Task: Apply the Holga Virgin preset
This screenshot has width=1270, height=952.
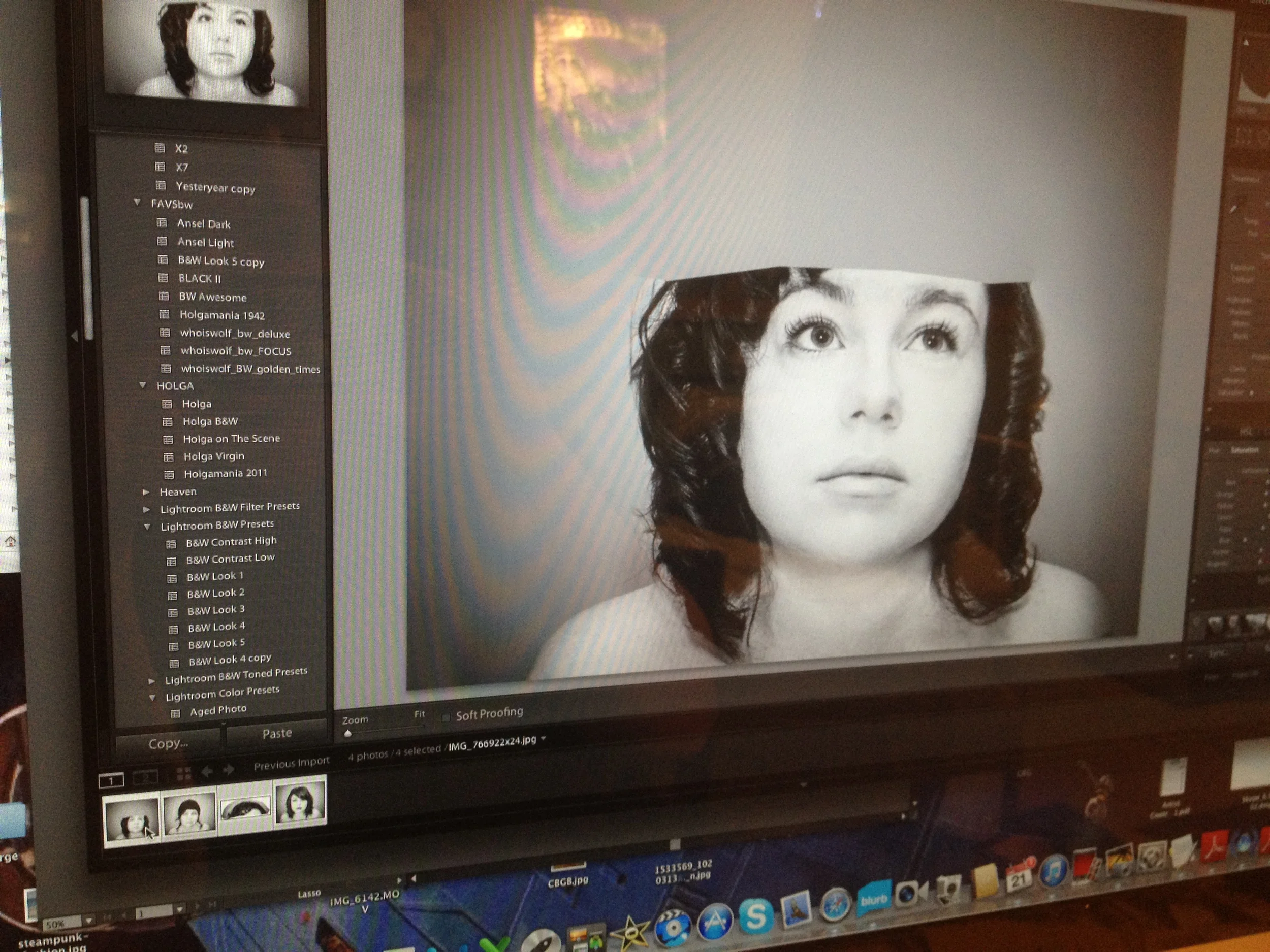Action: tap(213, 456)
